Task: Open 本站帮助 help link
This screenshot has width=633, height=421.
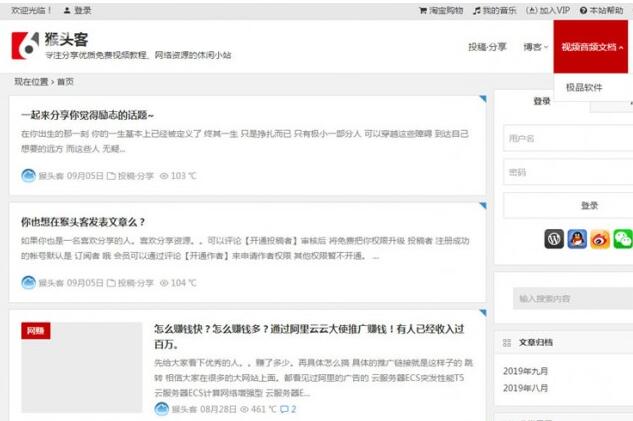Action: coord(604,10)
